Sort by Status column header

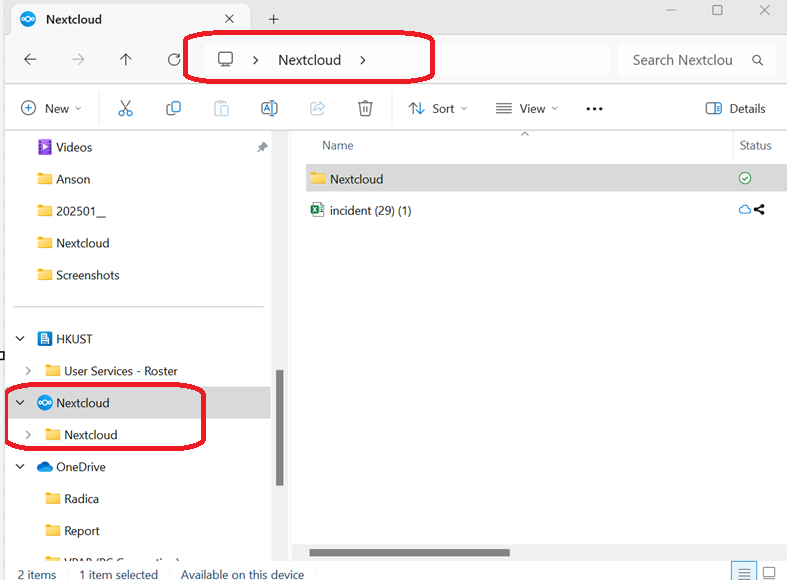[x=755, y=145]
